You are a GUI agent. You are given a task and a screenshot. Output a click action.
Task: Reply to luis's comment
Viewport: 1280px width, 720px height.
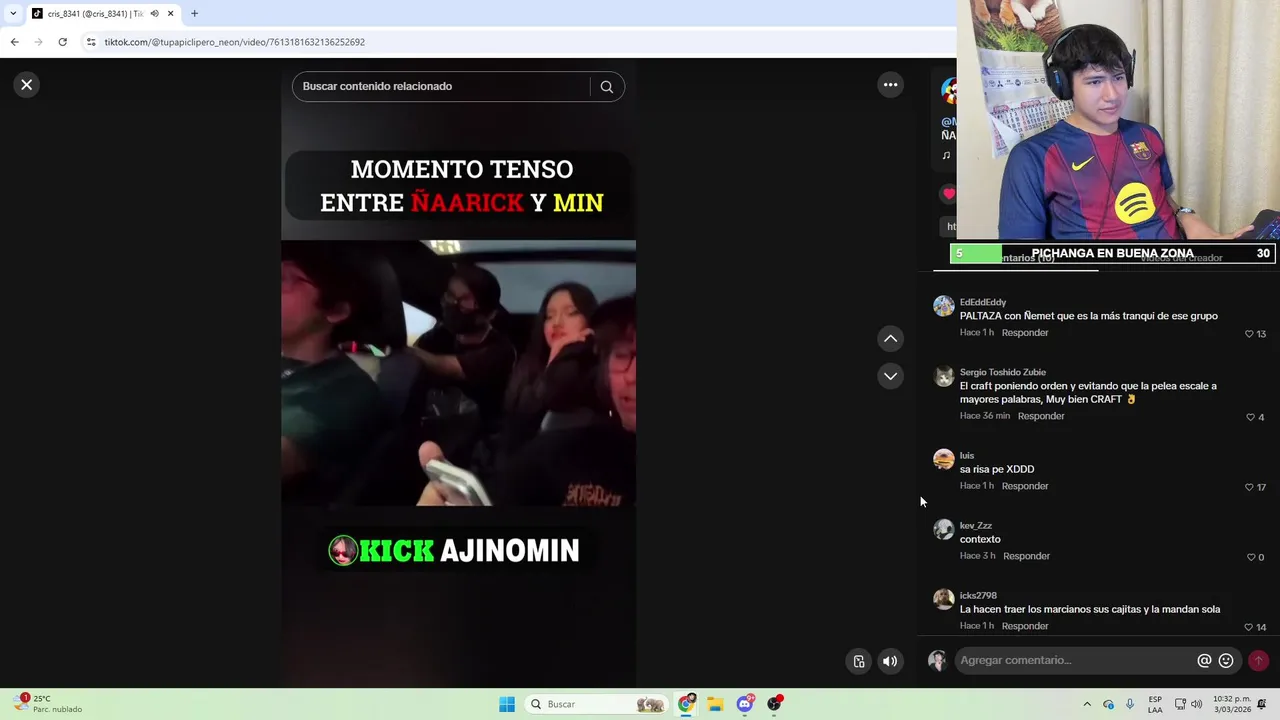point(1025,486)
